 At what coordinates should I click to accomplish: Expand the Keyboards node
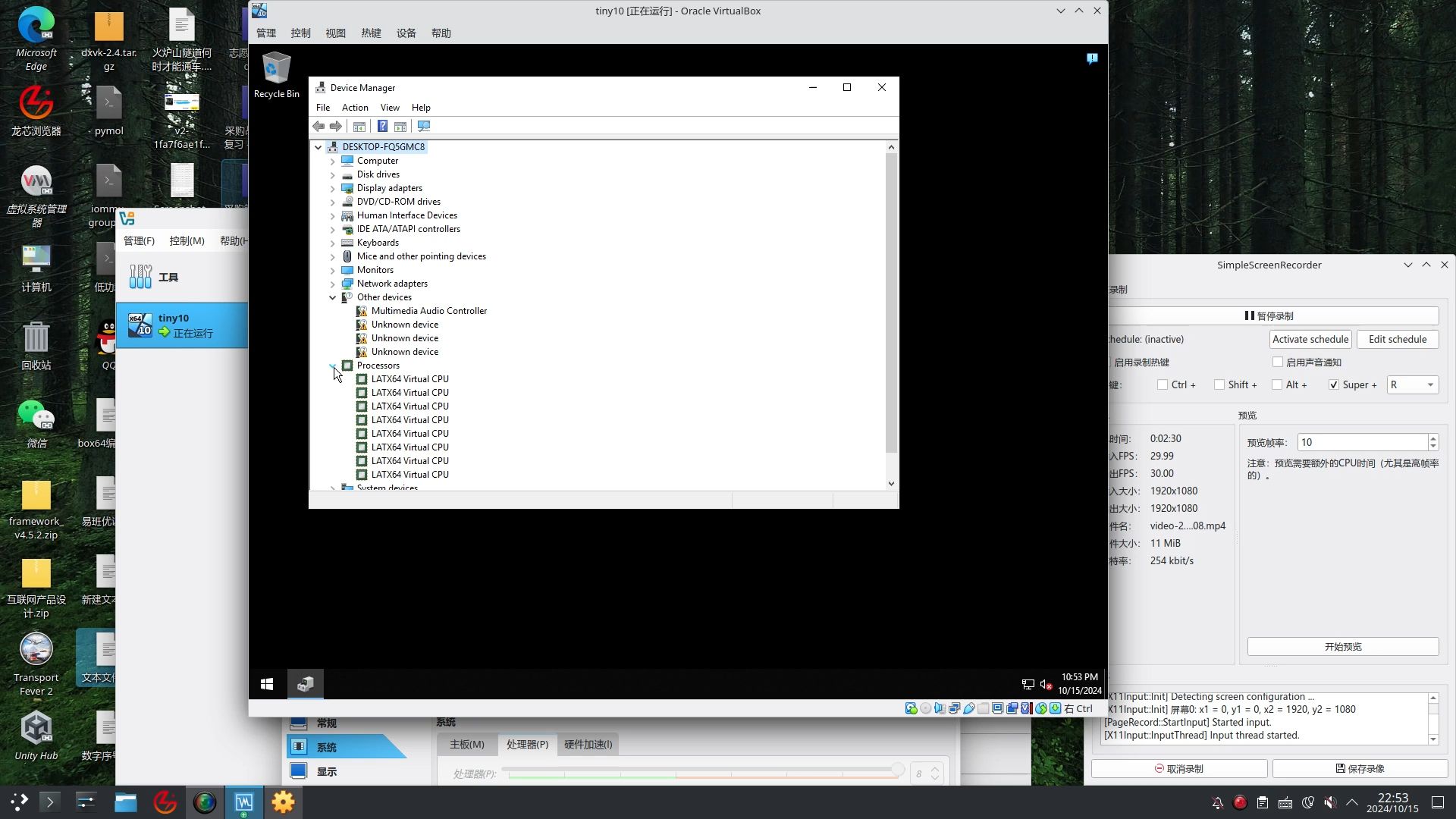[x=332, y=243]
